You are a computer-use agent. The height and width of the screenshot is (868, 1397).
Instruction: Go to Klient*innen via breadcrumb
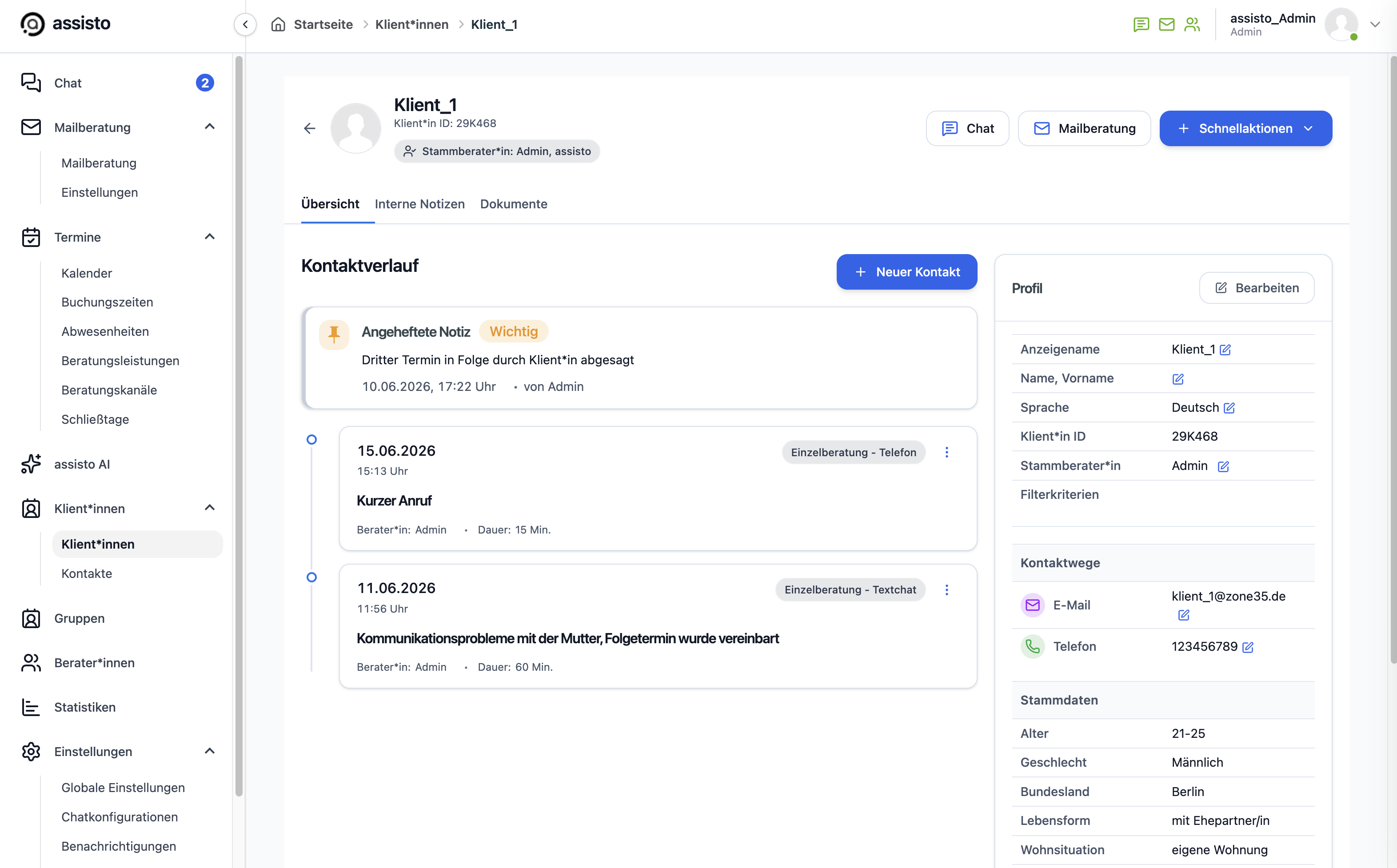coord(412,24)
